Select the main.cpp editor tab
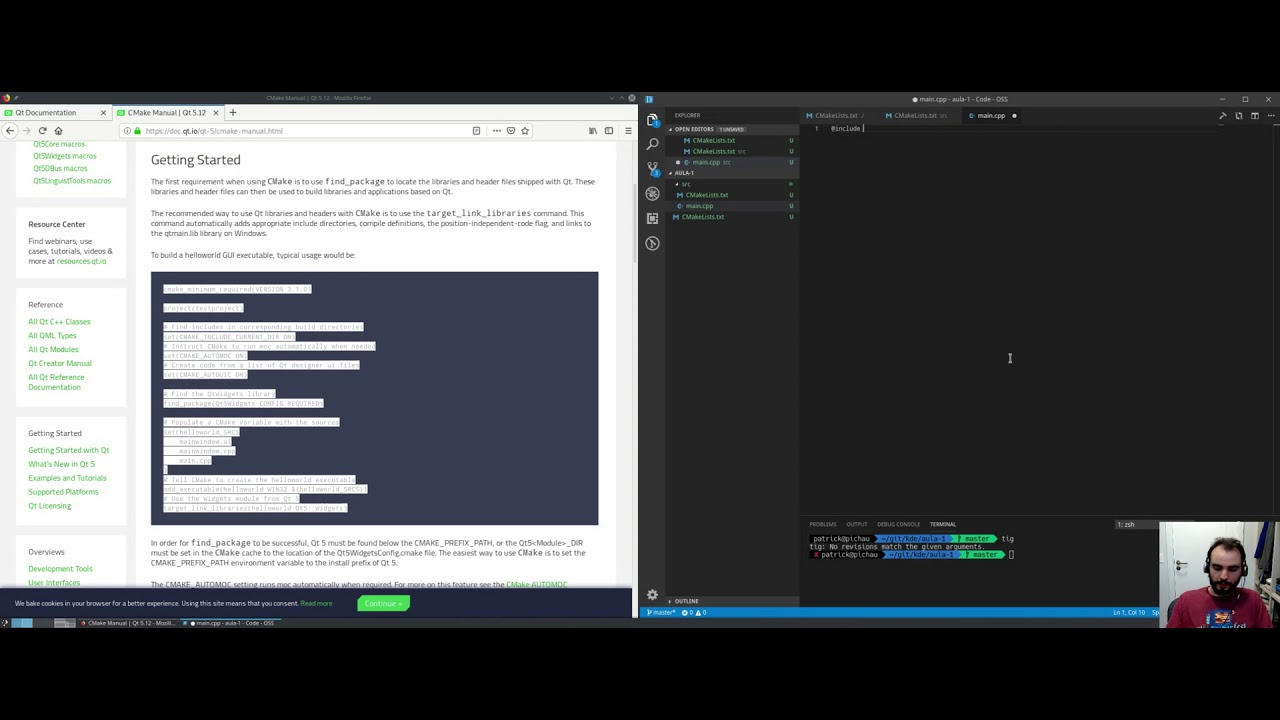 pyautogui.click(x=992, y=116)
